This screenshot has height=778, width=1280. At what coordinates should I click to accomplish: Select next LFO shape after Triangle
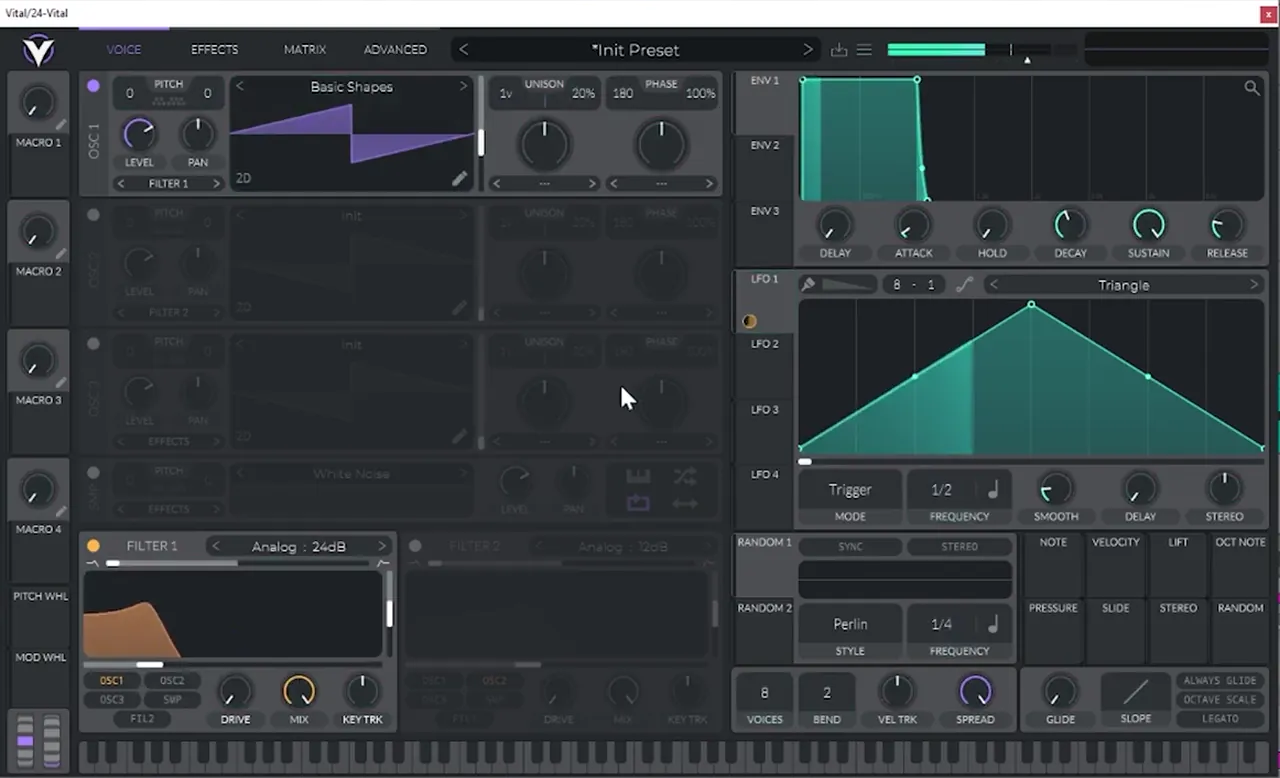click(1254, 285)
